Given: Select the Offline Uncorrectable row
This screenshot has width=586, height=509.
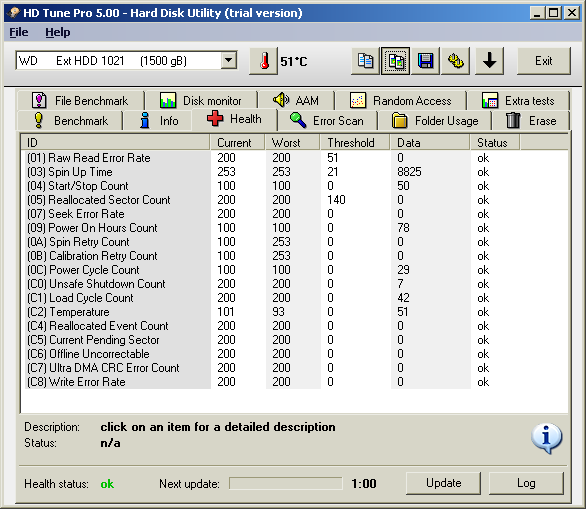Looking at the screenshot, I should [295, 354].
